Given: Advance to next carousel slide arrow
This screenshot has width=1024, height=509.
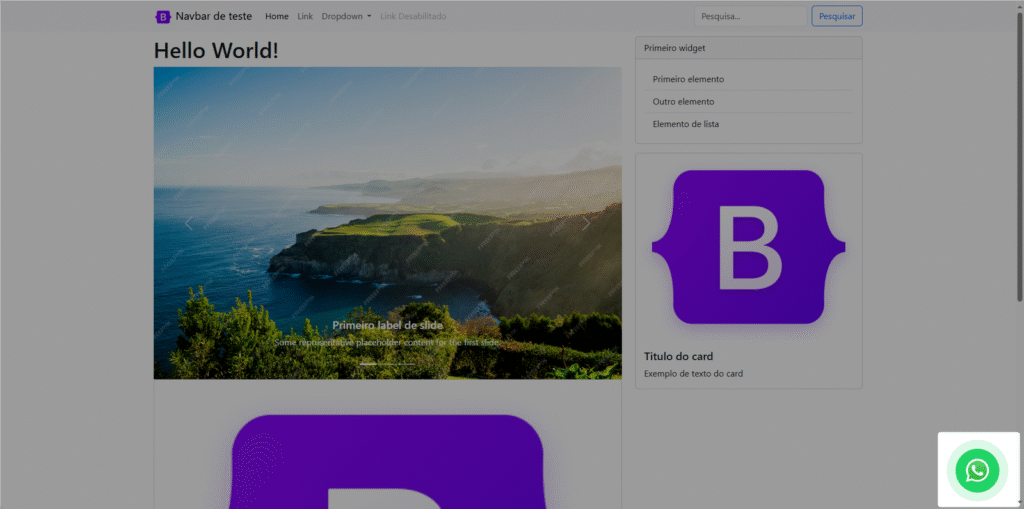Looking at the screenshot, I should (586, 223).
